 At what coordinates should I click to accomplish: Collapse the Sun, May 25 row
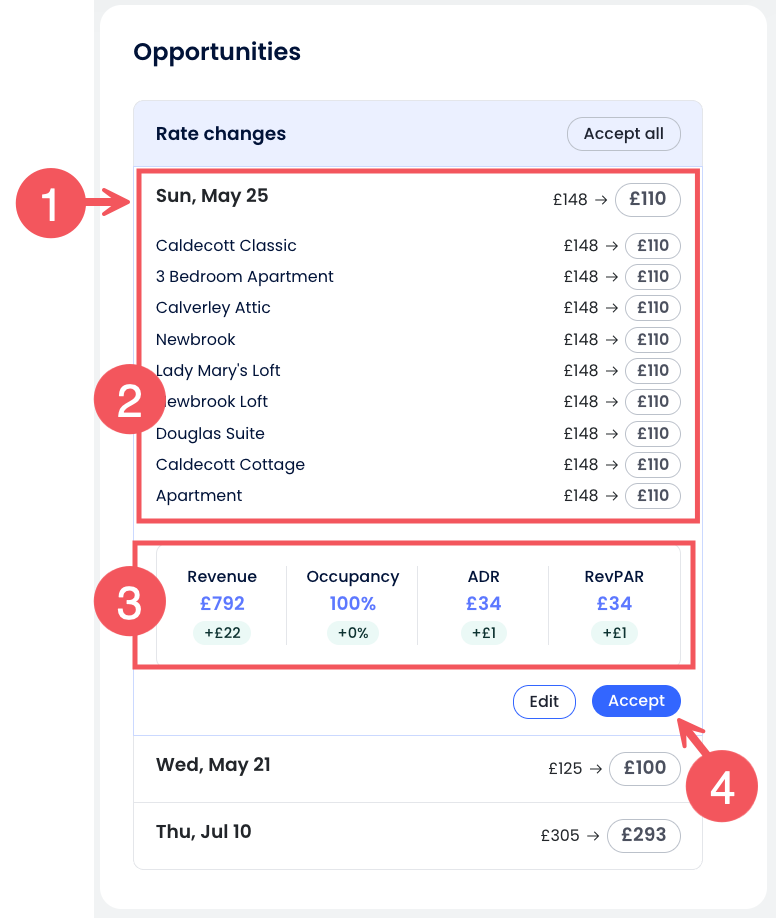212,196
